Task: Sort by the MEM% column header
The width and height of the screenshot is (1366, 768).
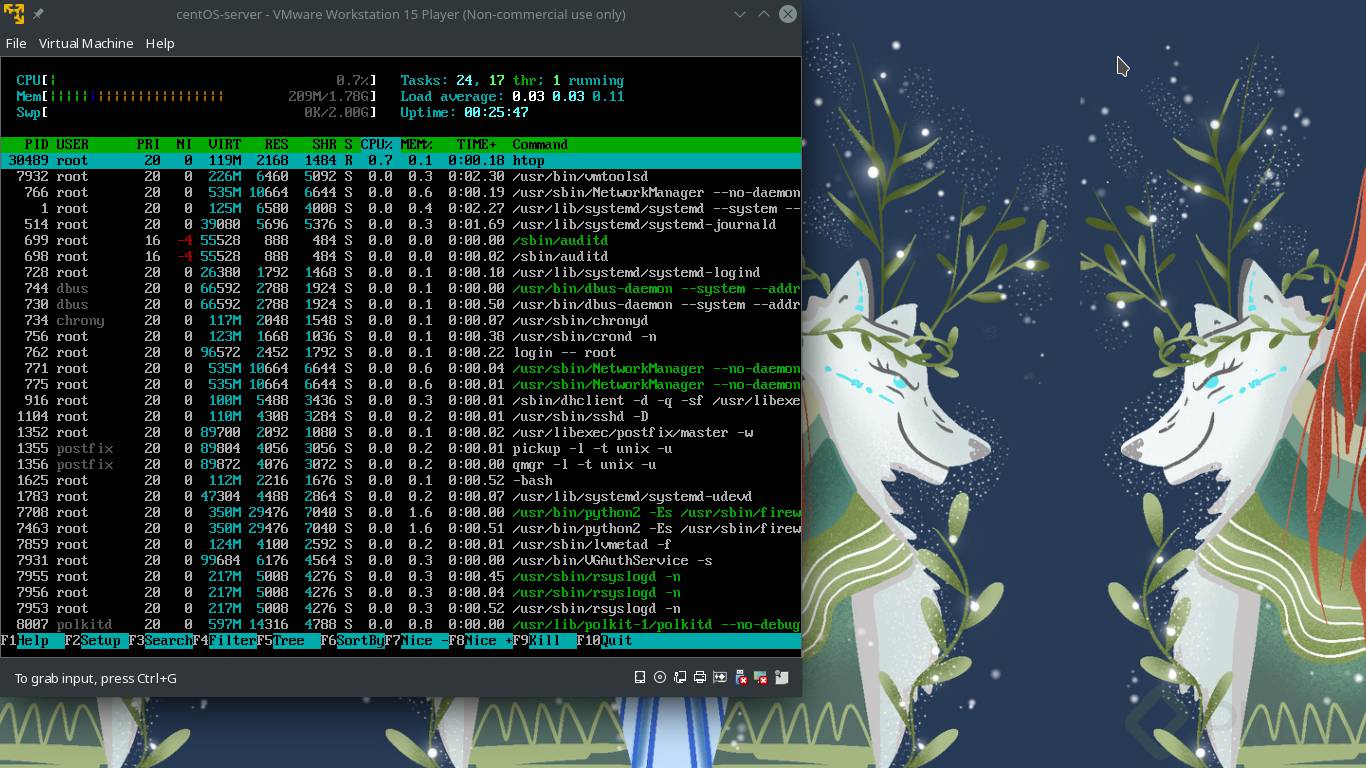Action: point(416,145)
